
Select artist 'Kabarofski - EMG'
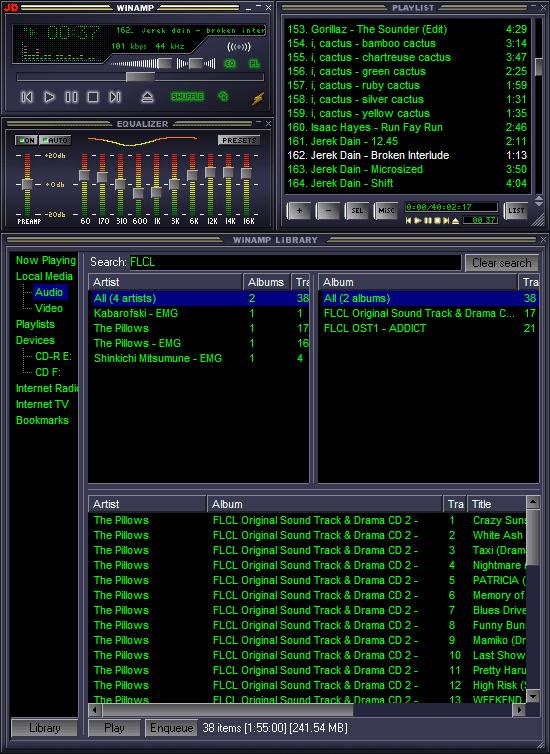199,313
